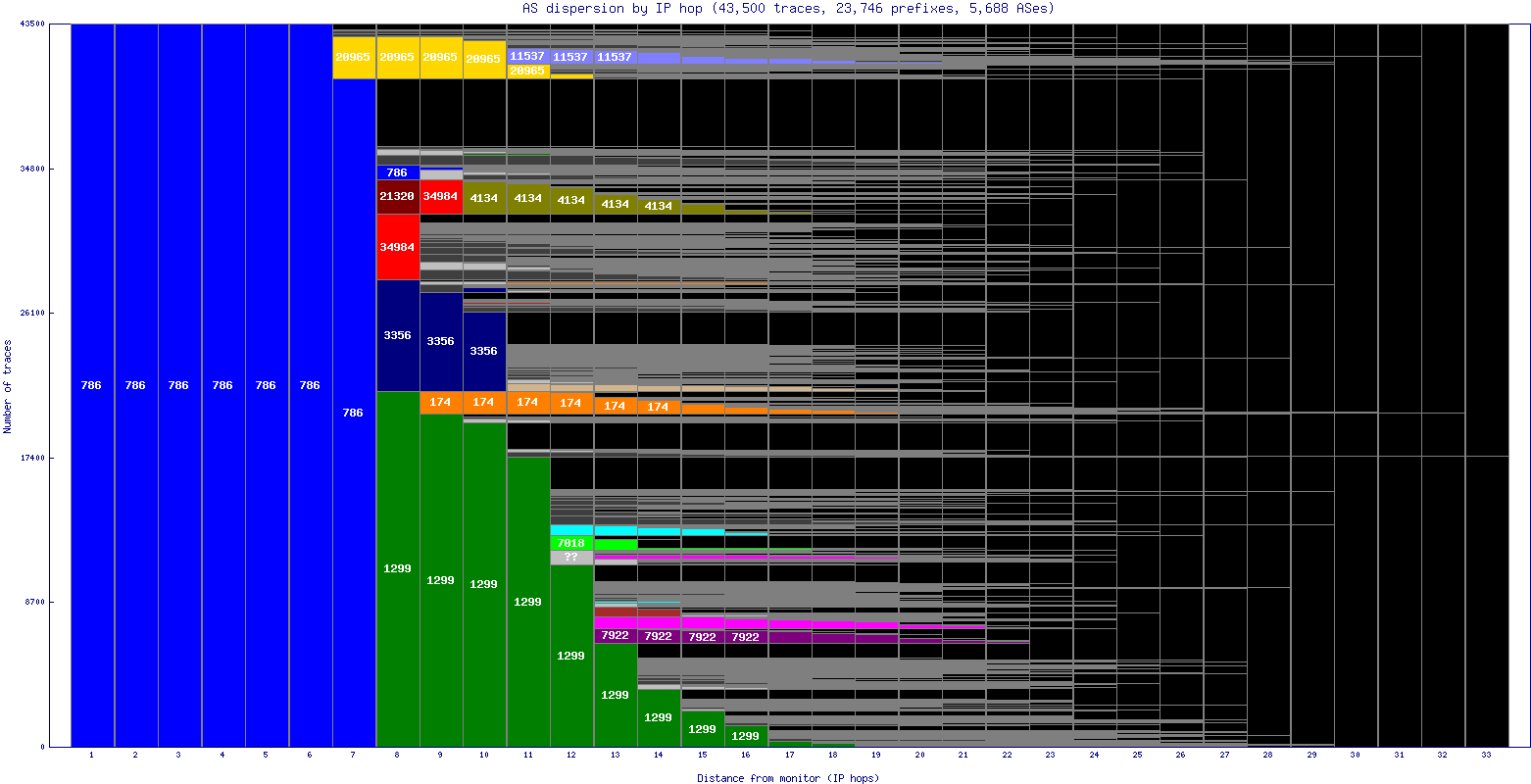The height and width of the screenshot is (784, 1531).
Task: Select the yellow 20965 block at hop 9
Action: 441,57
